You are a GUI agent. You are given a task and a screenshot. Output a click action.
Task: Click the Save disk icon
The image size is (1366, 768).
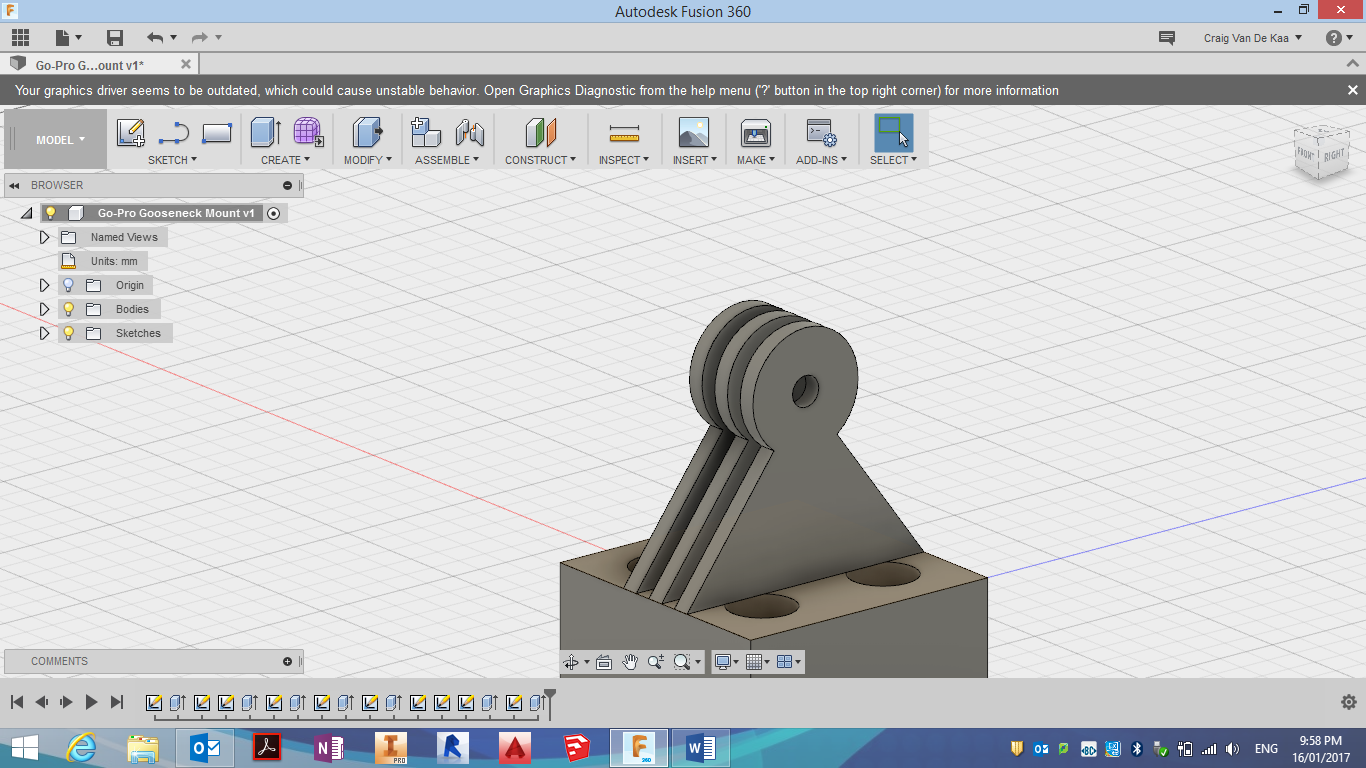115,38
